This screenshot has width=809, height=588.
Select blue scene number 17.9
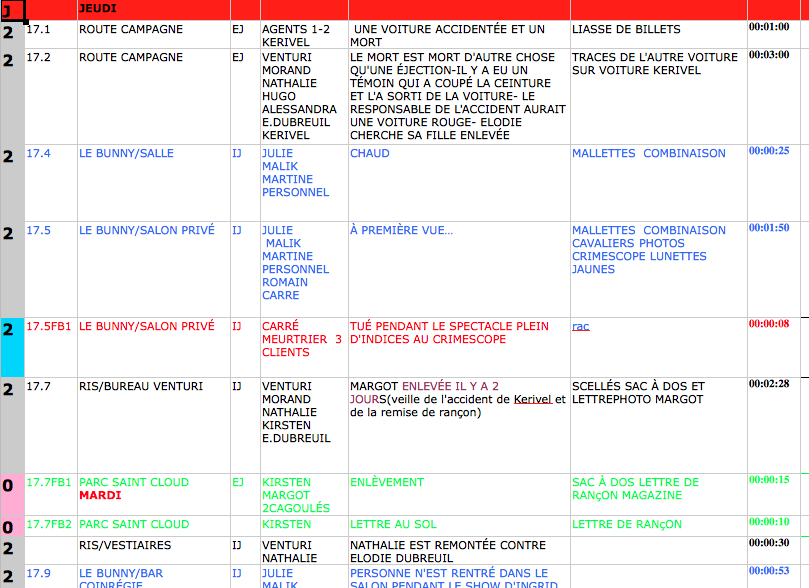51,576
